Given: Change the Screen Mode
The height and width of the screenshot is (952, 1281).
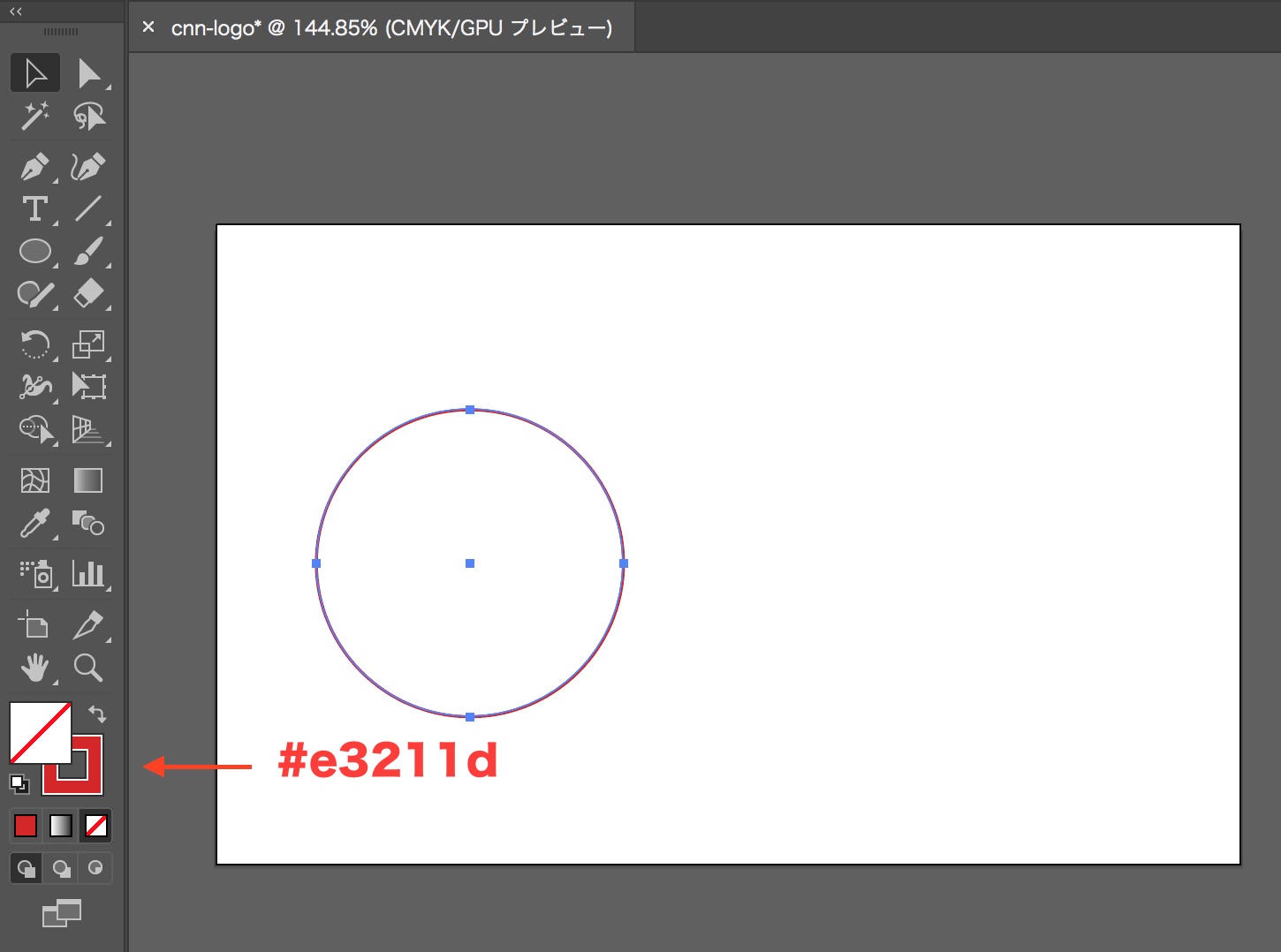Looking at the screenshot, I should [x=62, y=914].
